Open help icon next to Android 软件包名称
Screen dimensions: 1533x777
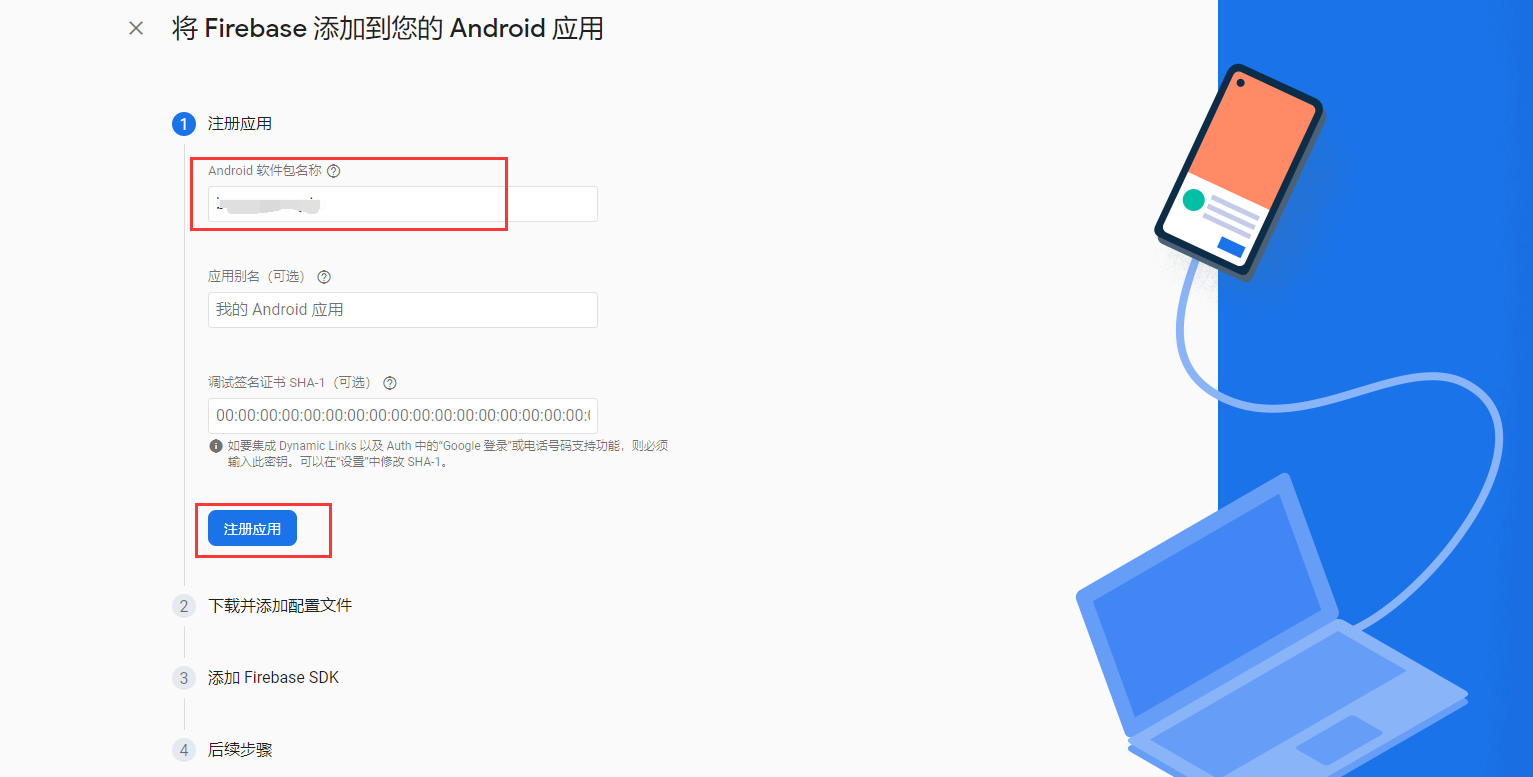point(334,171)
